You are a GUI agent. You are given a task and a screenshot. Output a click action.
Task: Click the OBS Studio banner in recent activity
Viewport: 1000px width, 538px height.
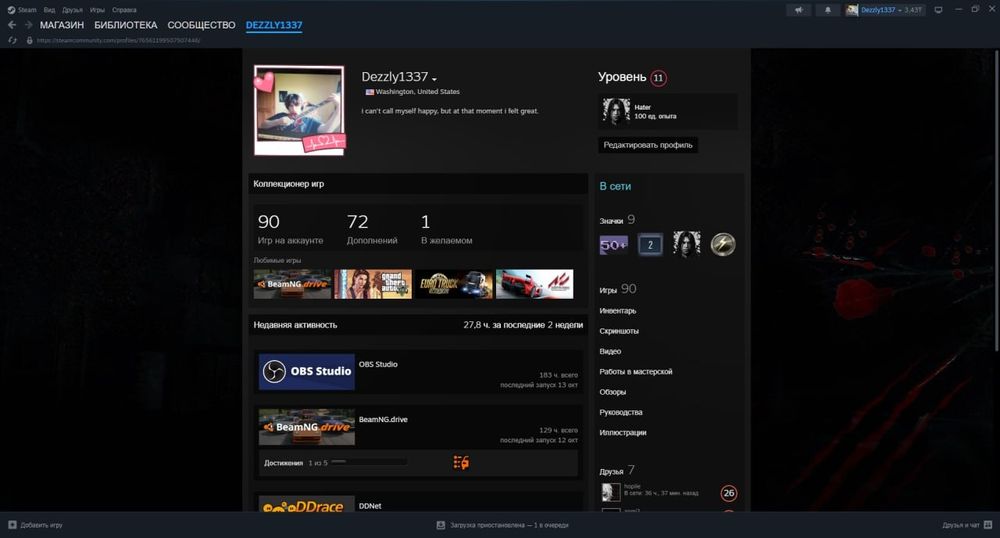307,372
